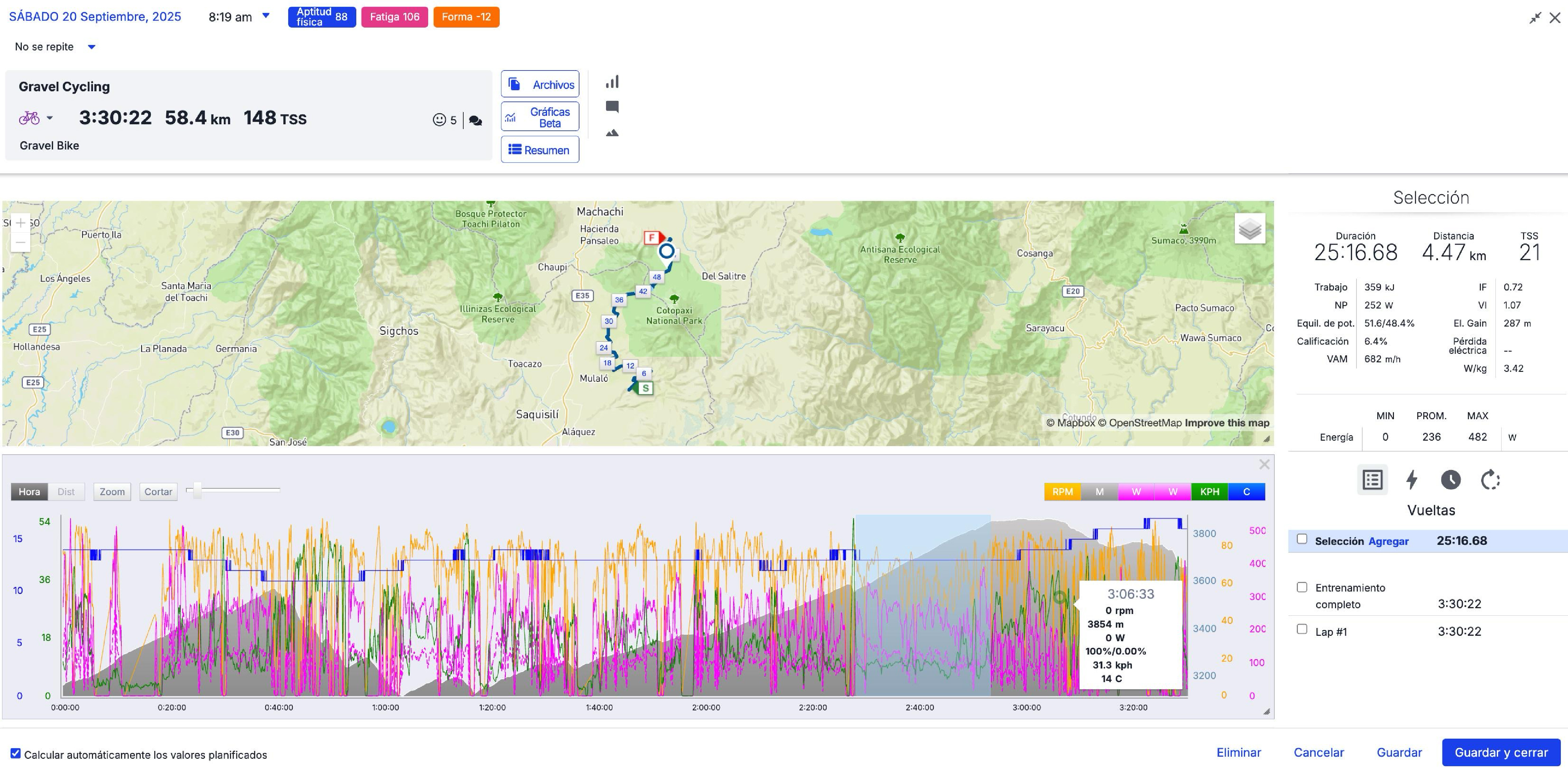Image resolution: width=1568 pixels, height=771 pixels.
Task: Check the Lap #1 checkbox
Action: (1302, 629)
